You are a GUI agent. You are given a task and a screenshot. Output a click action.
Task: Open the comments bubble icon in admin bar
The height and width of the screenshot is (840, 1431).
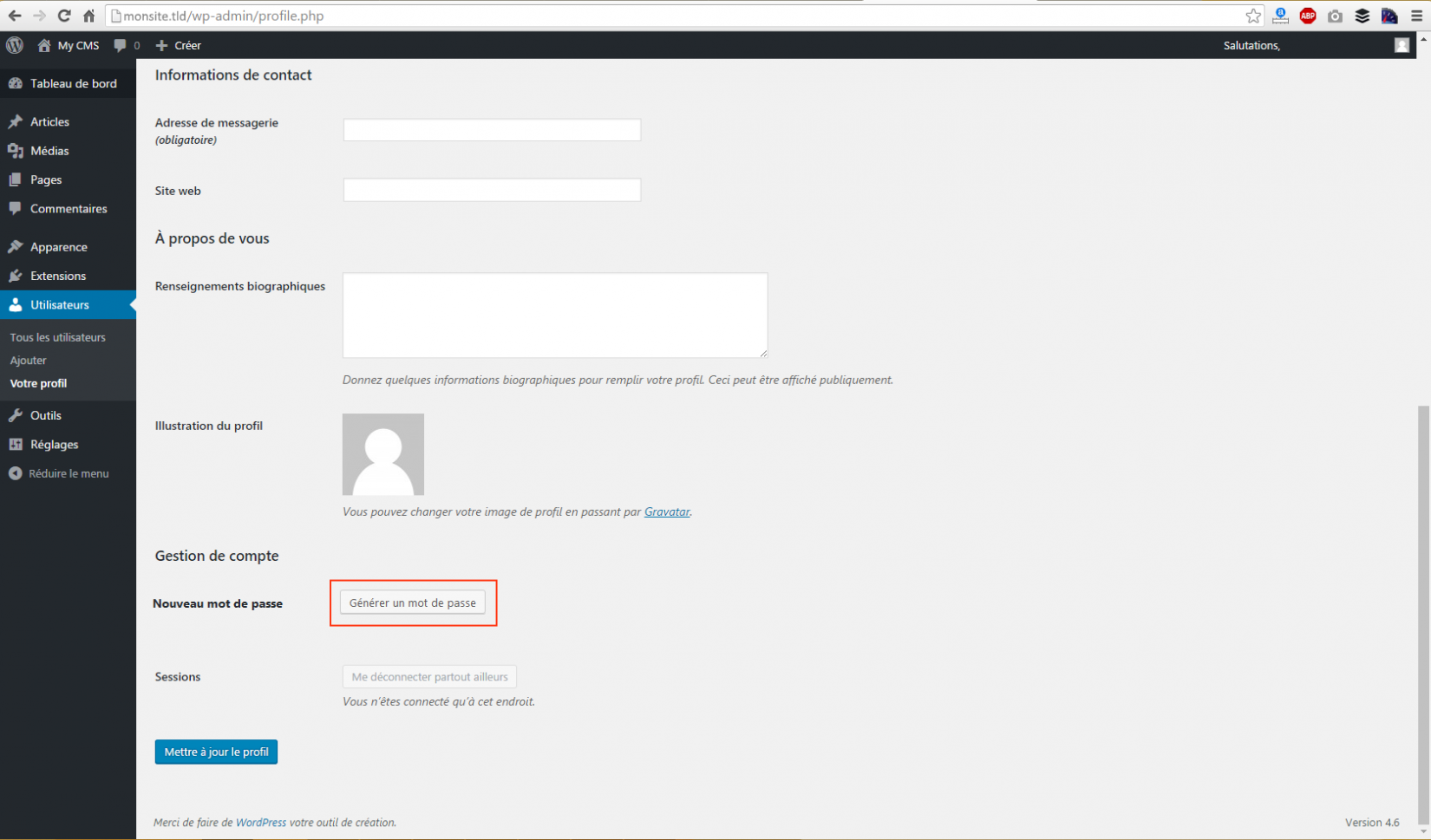tap(121, 45)
